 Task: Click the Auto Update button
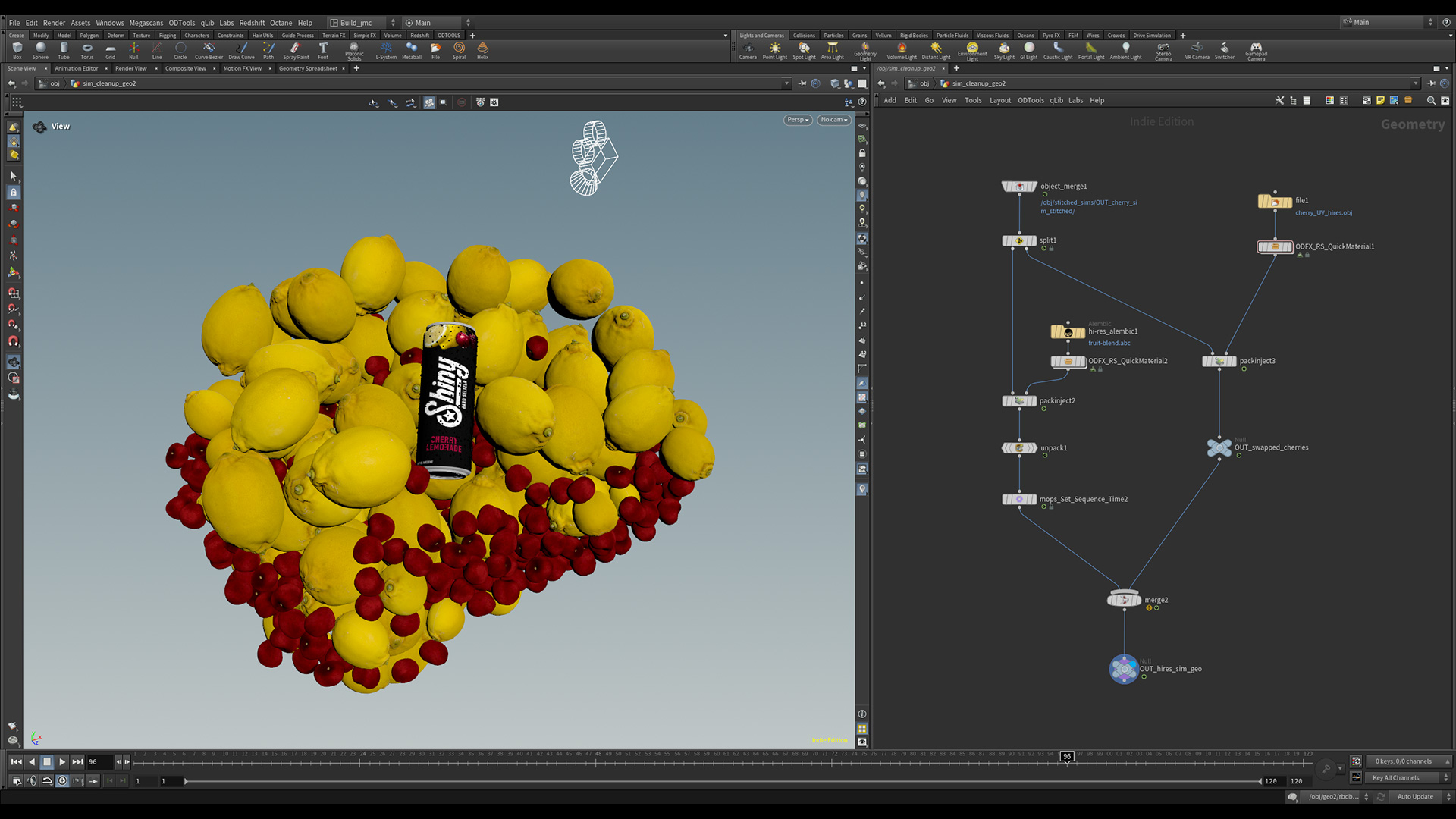pyautogui.click(x=1415, y=797)
